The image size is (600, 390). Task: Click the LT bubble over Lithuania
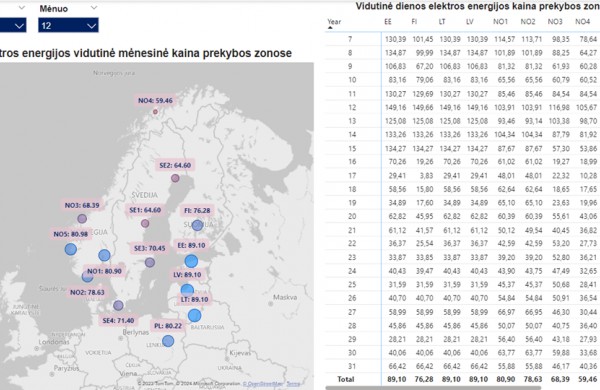pyautogui.click(x=194, y=315)
